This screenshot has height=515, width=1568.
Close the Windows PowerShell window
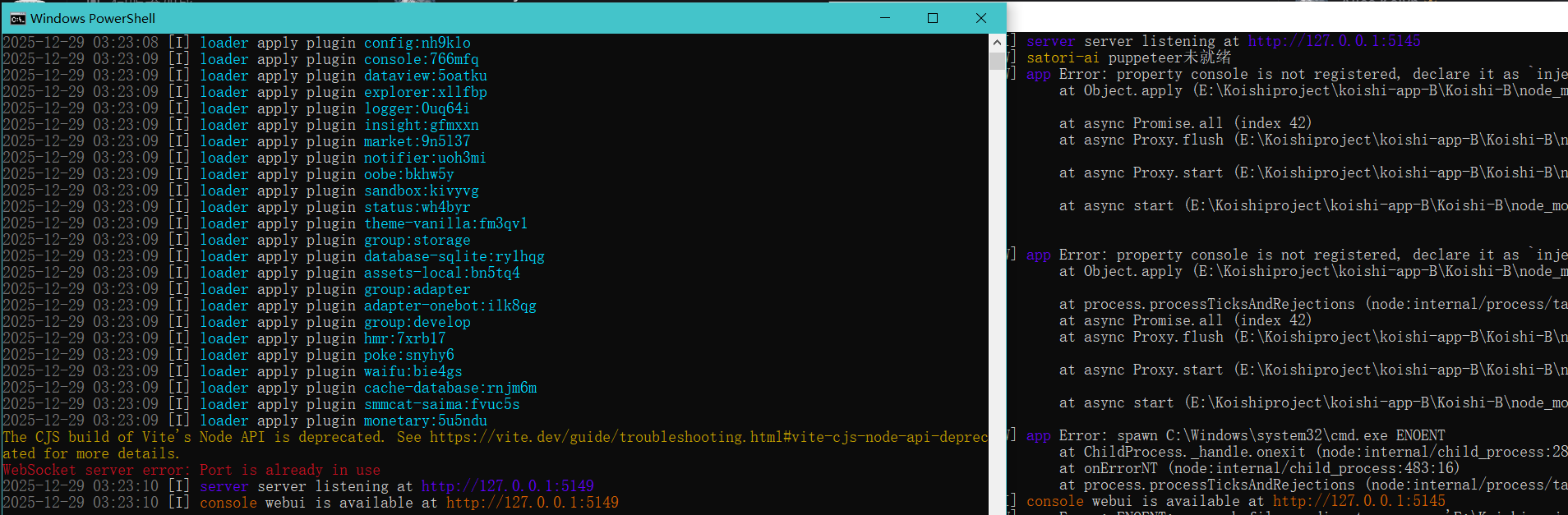pos(980,18)
